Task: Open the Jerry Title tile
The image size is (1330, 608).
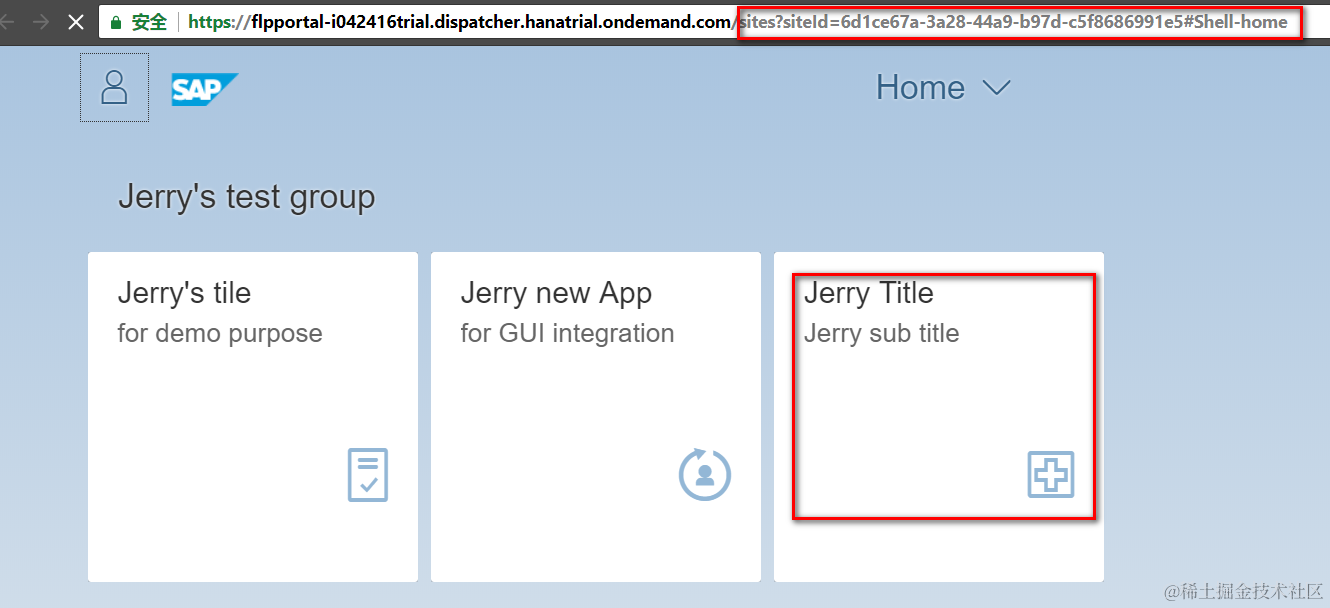Action: (939, 417)
